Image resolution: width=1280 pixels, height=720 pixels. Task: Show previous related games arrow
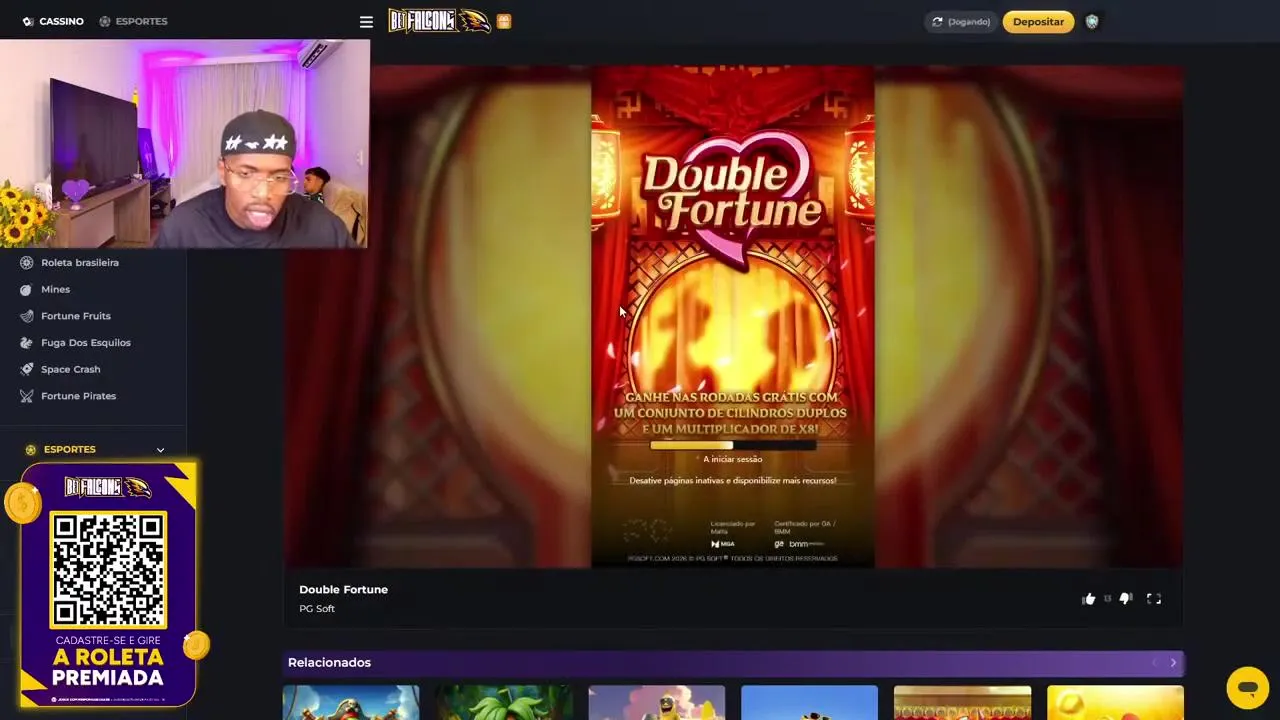[x=1154, y=662]
